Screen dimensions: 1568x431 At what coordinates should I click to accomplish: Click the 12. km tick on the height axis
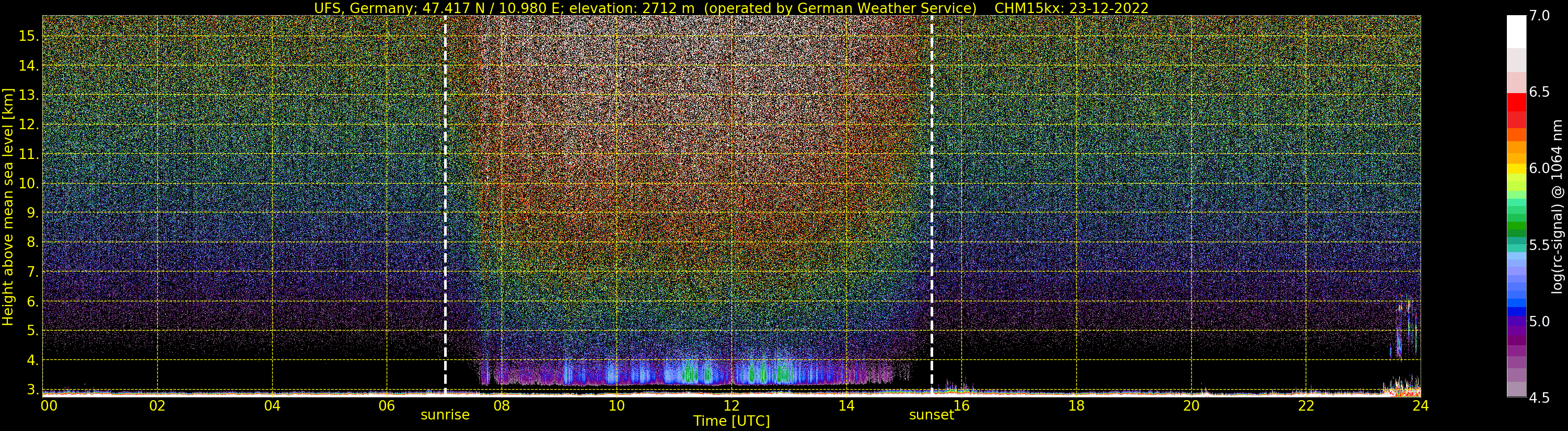(29, 124)
